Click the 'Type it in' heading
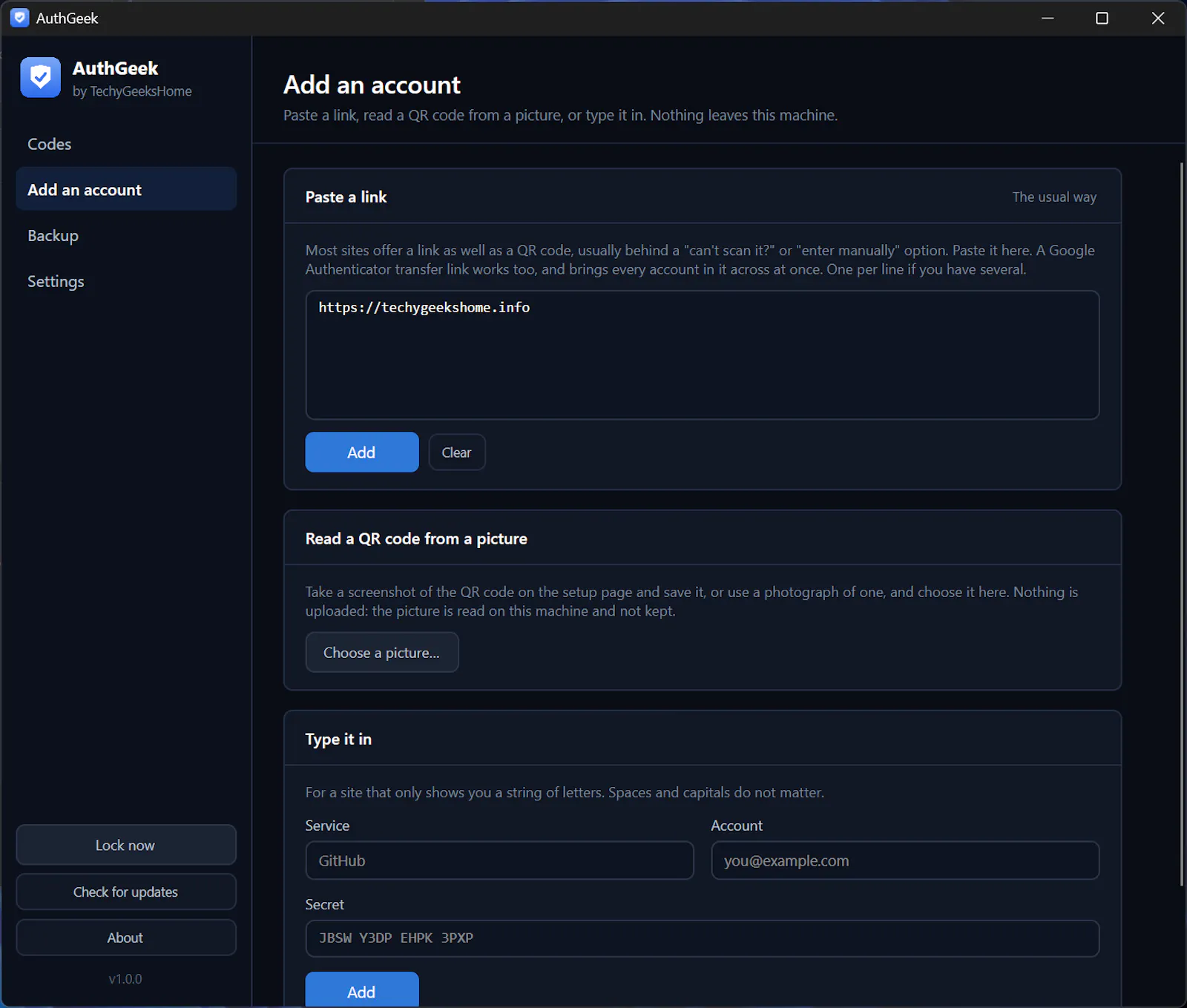Viewport: 1187px width, 1008px height. 338,739
